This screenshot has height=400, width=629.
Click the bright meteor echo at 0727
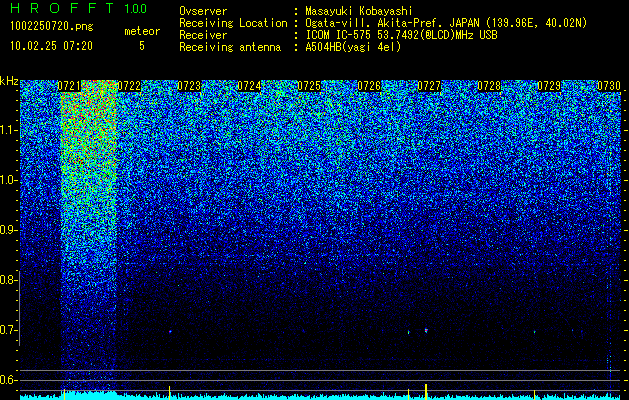pos(426,331)
